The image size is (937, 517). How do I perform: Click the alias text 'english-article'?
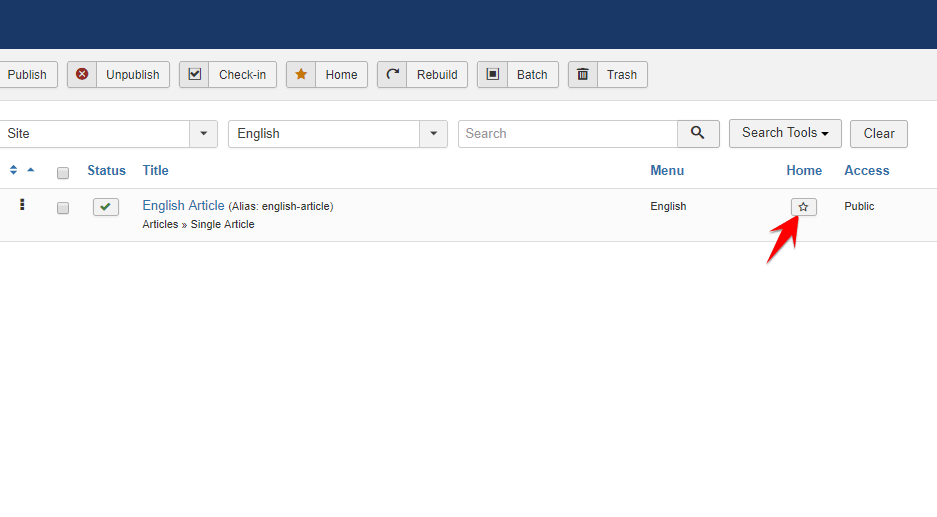pyautogui.click(x=296, y=206)
